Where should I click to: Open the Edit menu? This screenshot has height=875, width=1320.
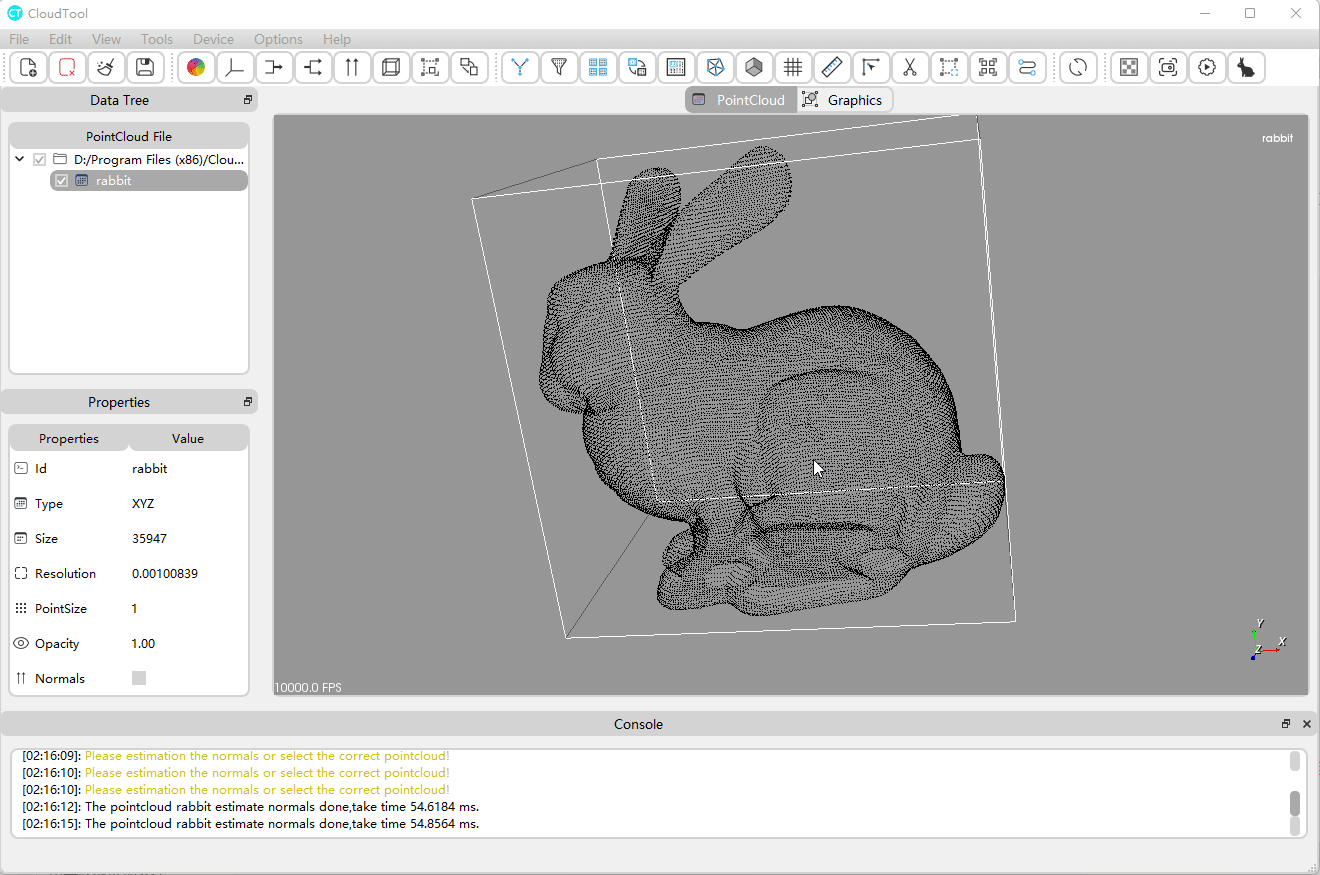(x=61, y=39)
